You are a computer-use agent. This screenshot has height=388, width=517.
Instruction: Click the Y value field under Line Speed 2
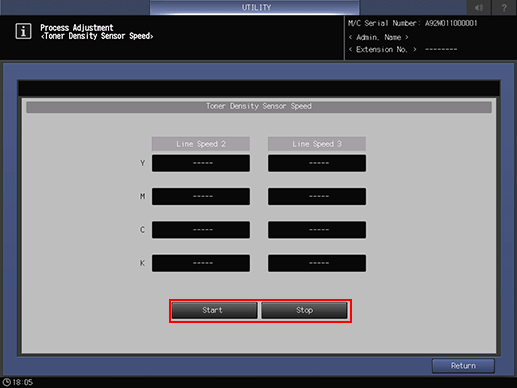(201, 163)
